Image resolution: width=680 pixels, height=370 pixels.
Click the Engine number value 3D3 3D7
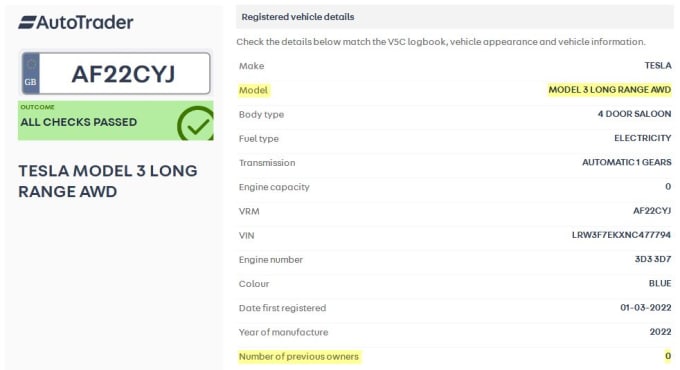click(653, 259)
